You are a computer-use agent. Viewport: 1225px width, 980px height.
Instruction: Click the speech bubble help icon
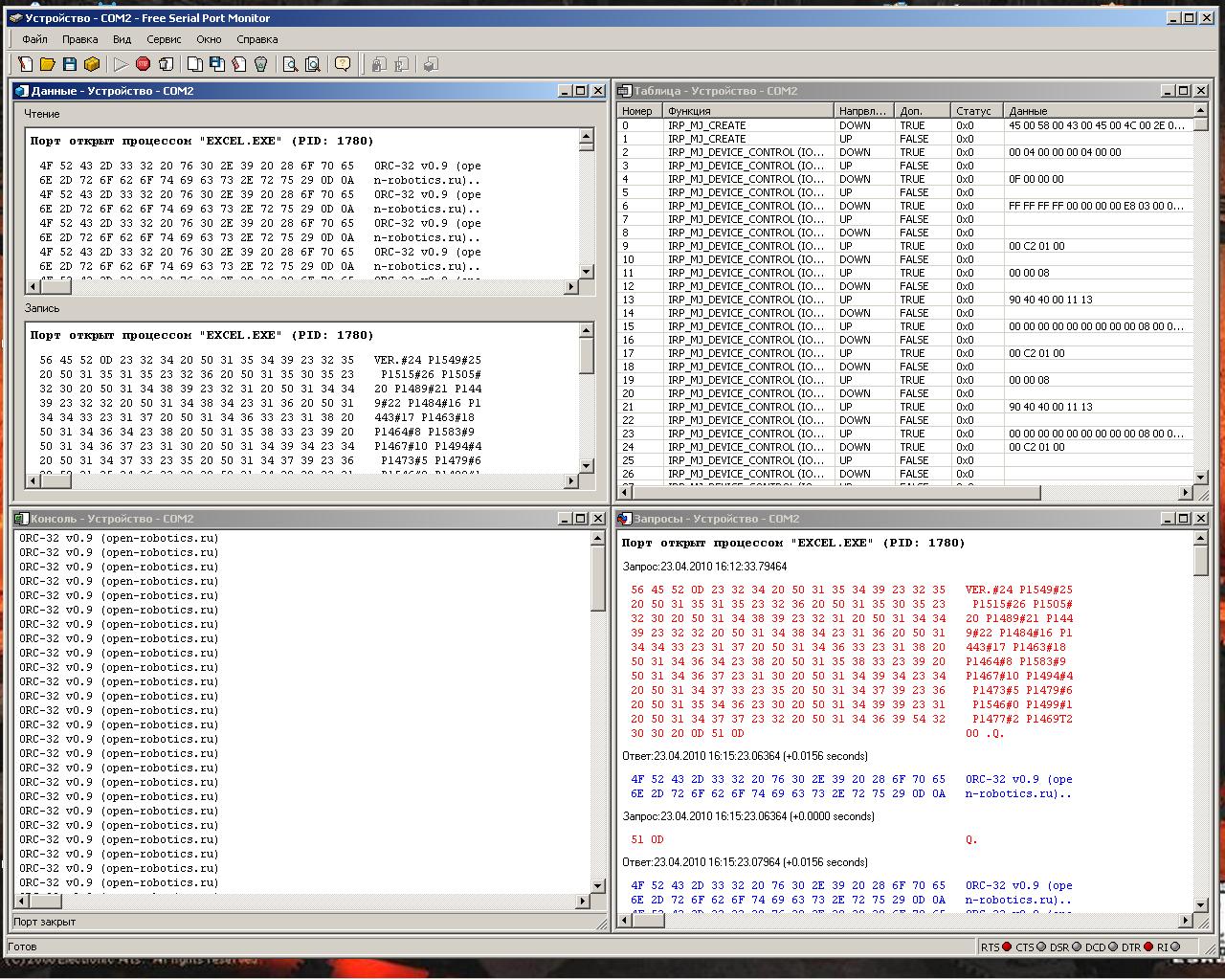point(343,64)
